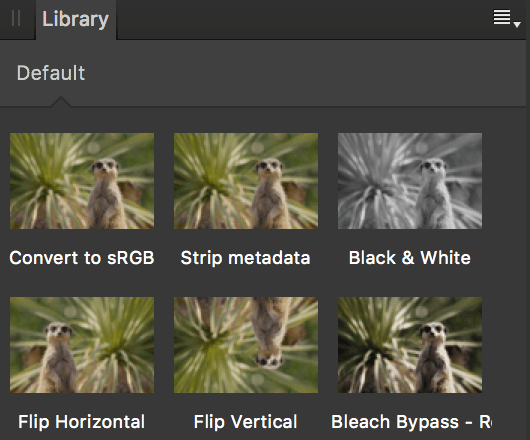The image size is (530, 440).
Task: Open the Library panel options menu
Action: tap(506, 18)
